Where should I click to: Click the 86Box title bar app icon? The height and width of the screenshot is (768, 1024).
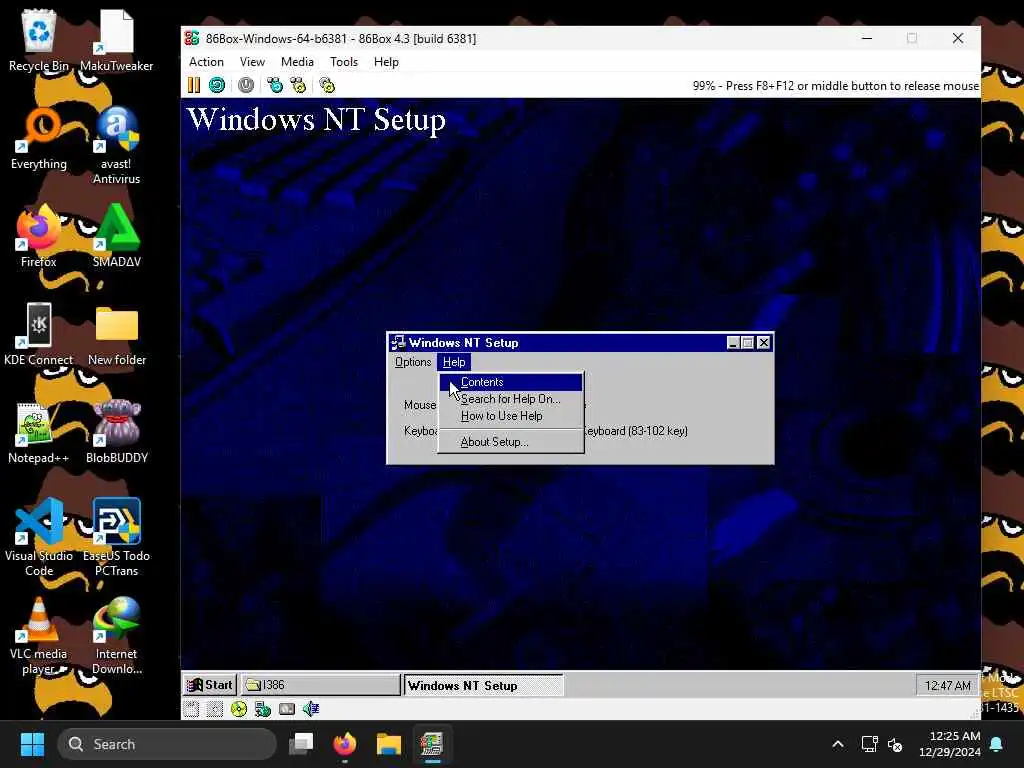click(191, 39)
